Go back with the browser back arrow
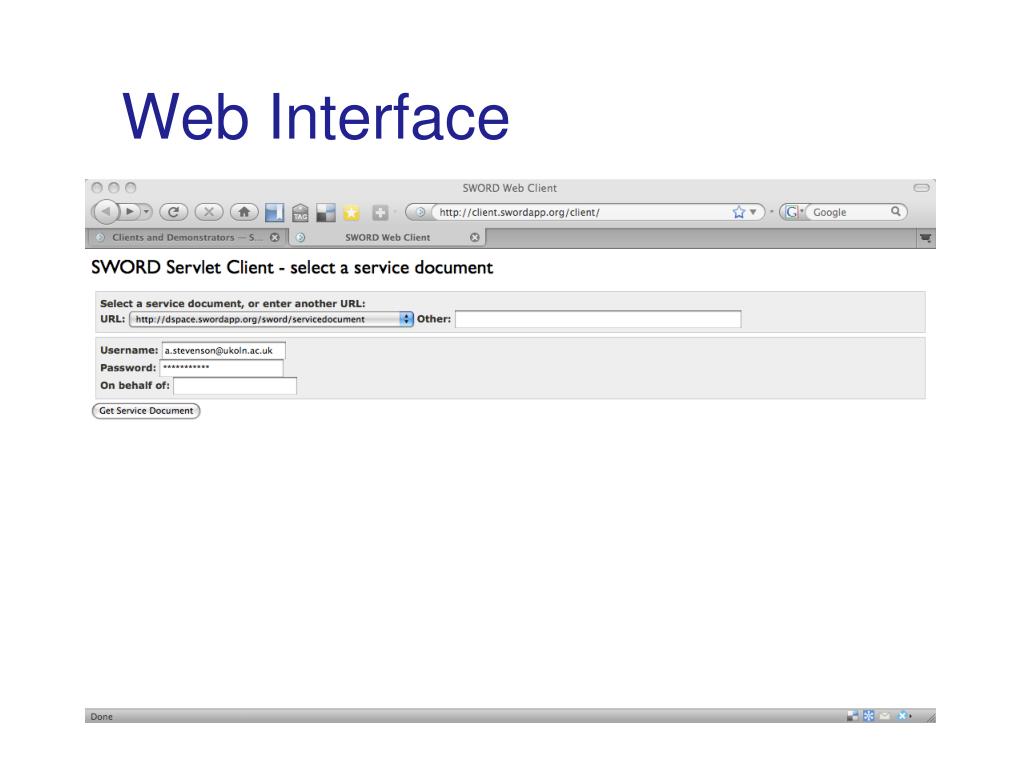The width and height of the screenshot is (1024, 768). 106,212
